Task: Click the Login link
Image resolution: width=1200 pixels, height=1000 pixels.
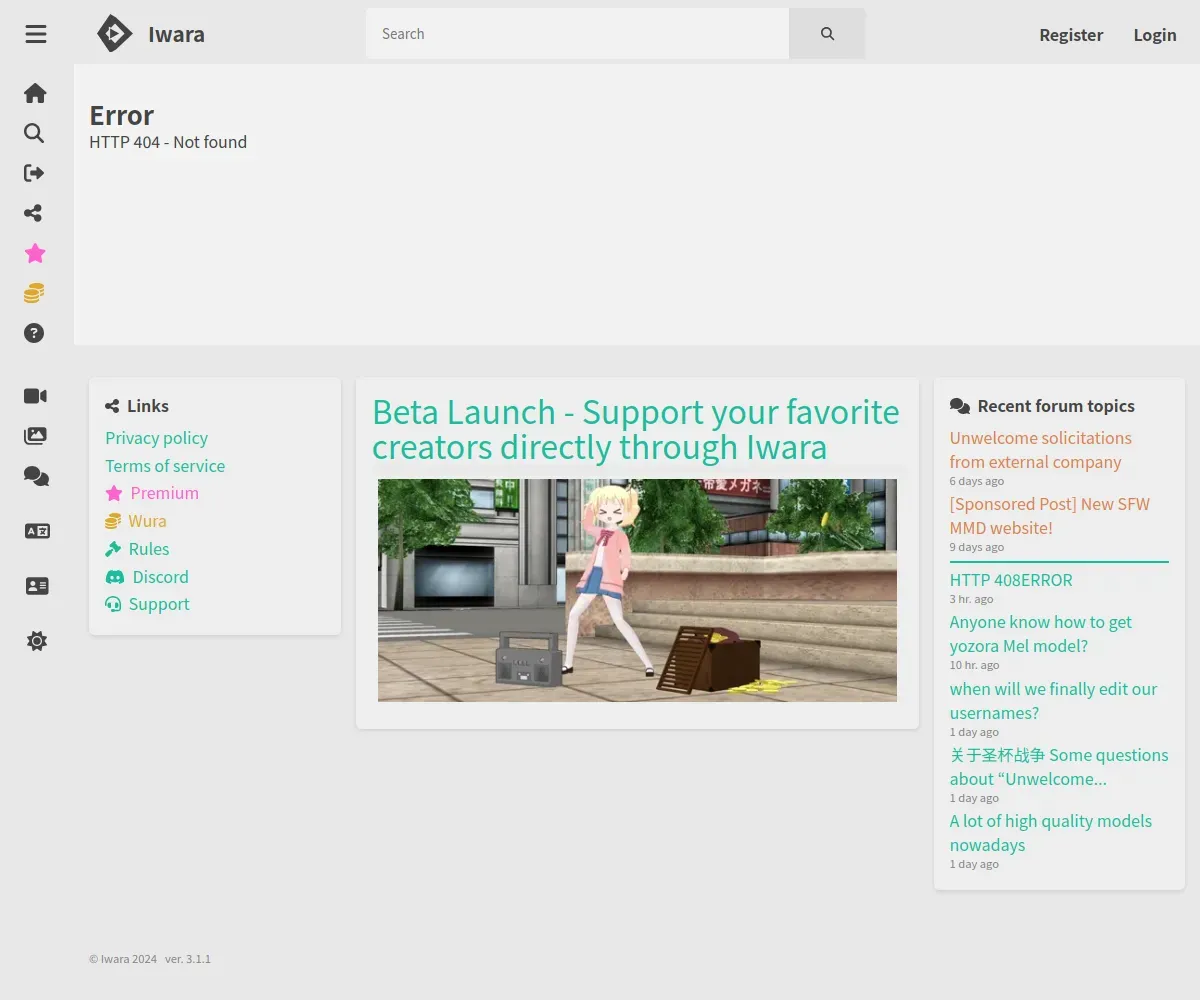Action: [x=1155, y=35]
